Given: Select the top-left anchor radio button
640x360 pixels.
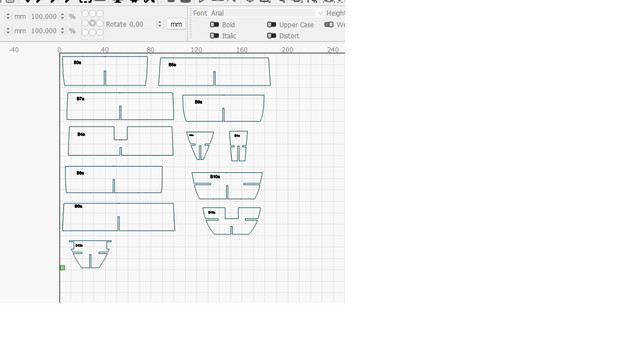Looking at the screenshot, I should pos(85,14).
